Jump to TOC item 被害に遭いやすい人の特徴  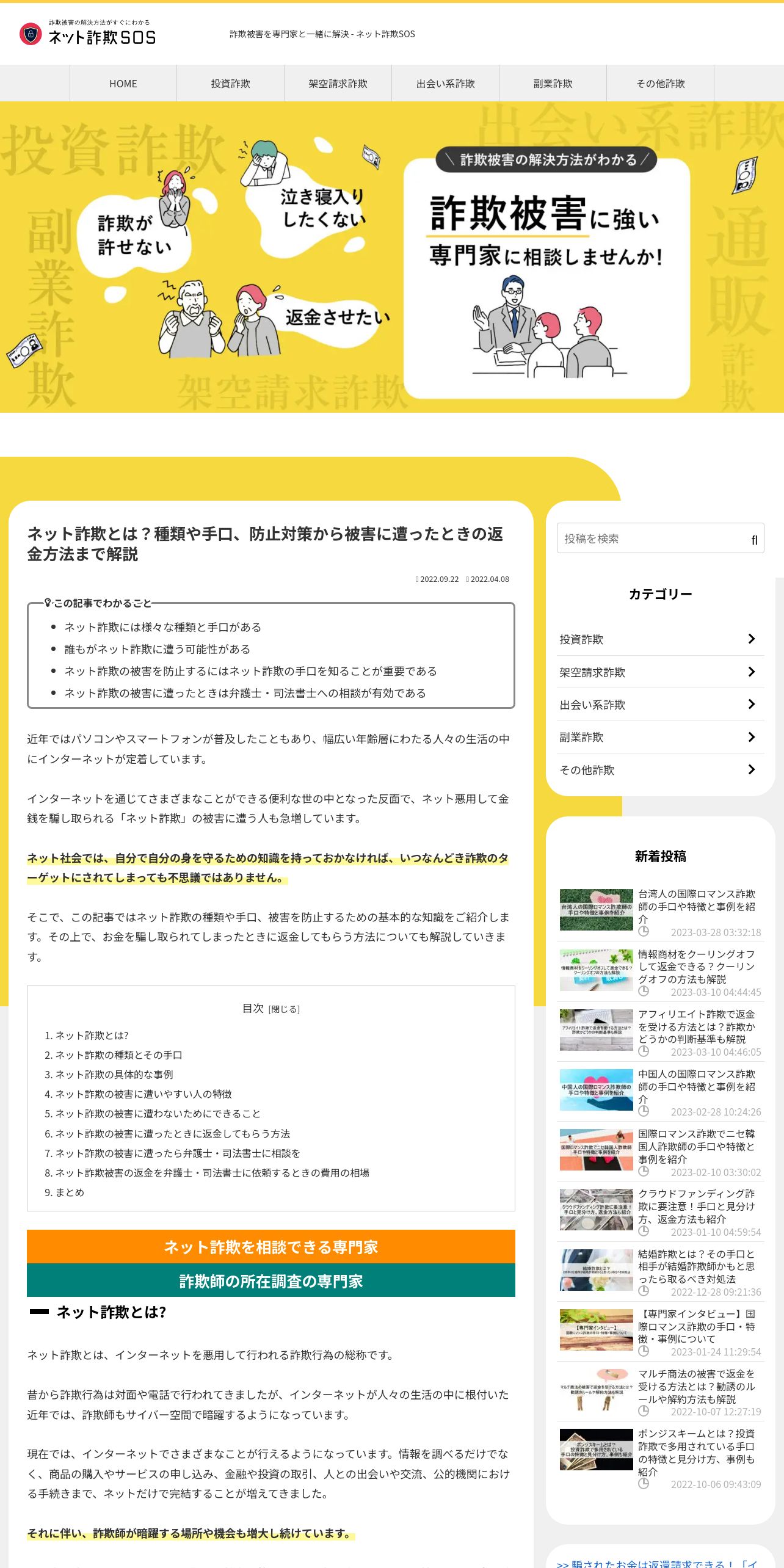[143, 1094]
